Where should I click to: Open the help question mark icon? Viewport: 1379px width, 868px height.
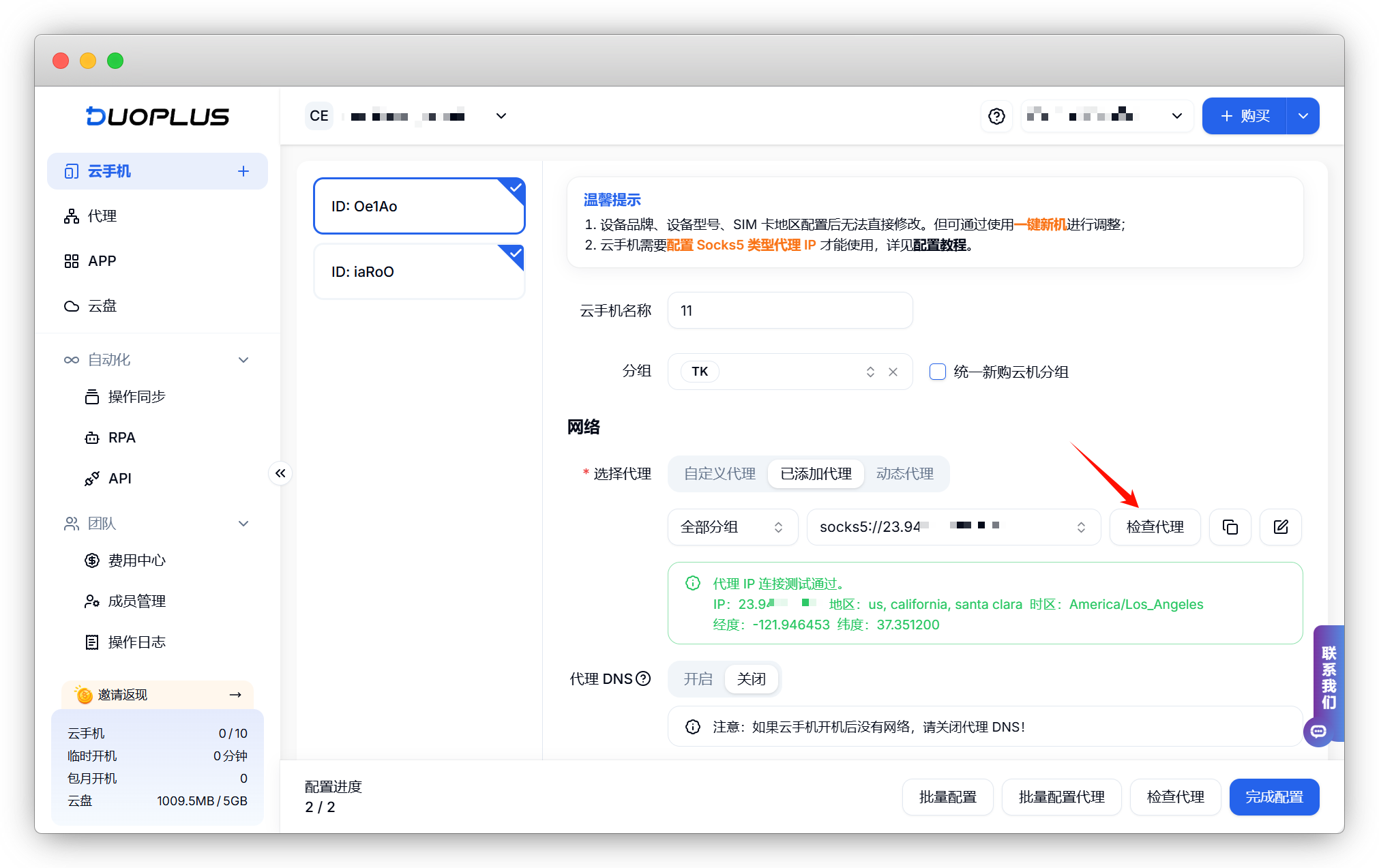[x=996, y=116]
